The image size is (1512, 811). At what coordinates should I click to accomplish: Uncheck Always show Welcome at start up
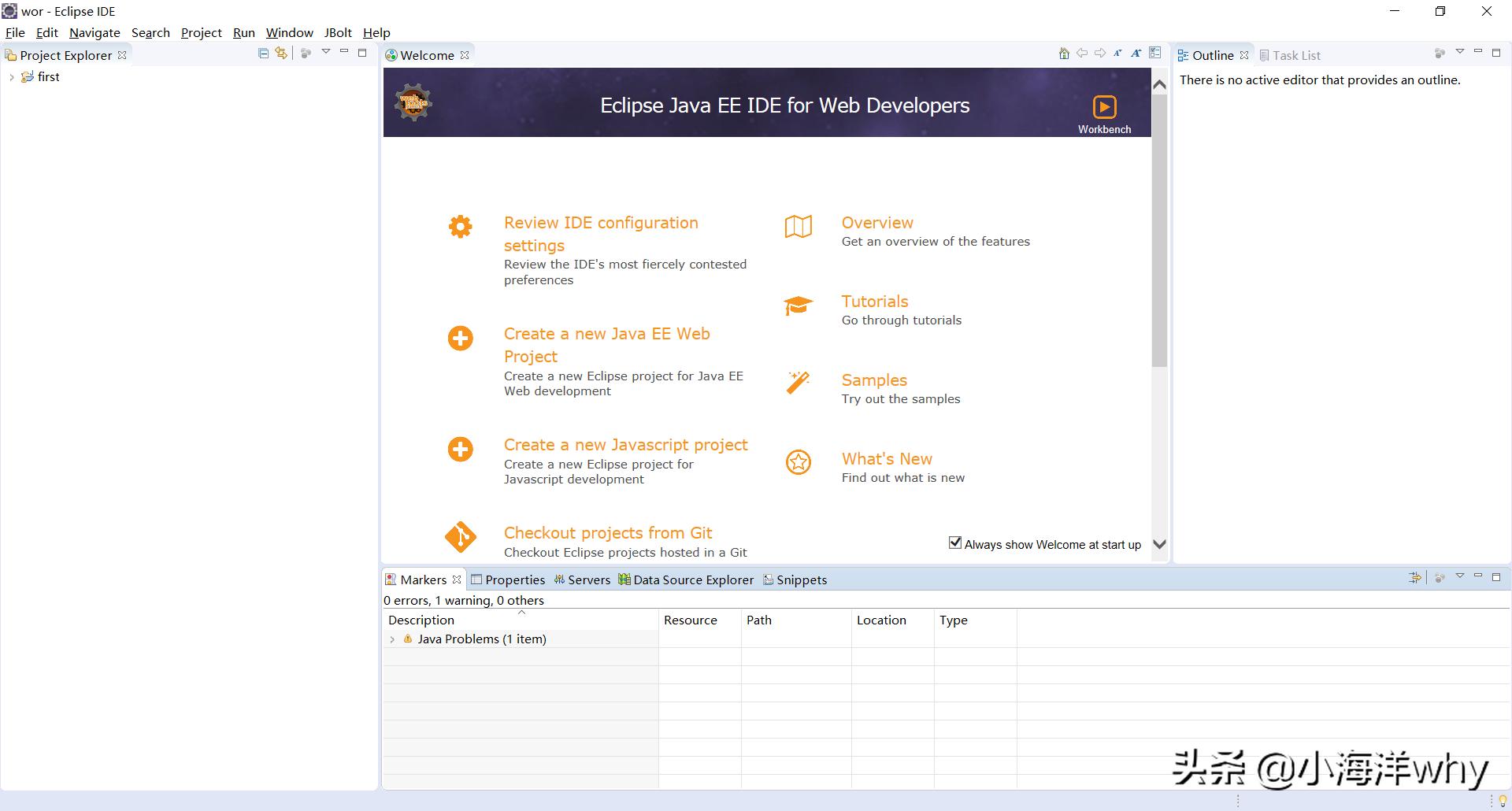click(954, 543)
